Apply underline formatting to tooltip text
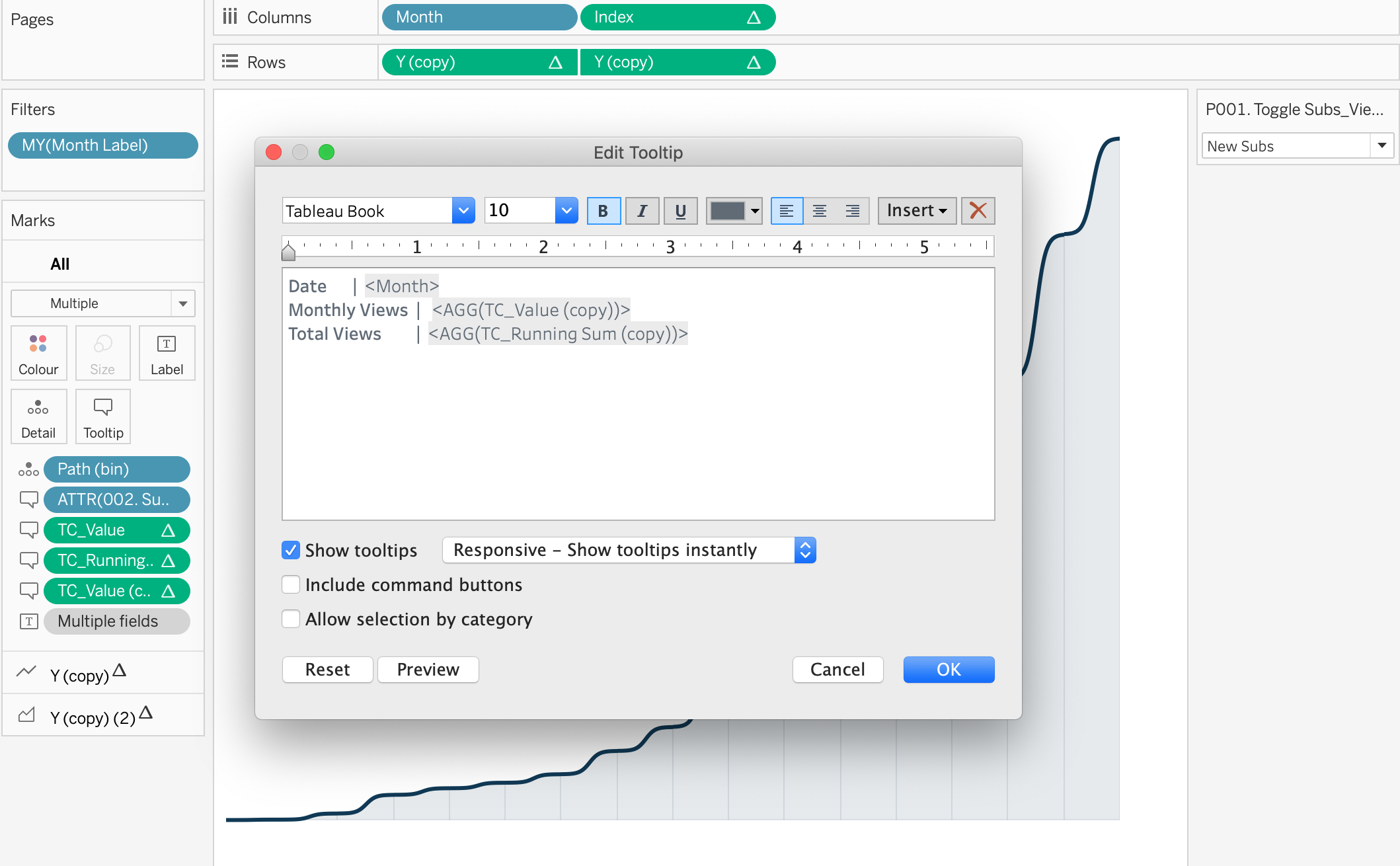1400x866 pixels. [680, 211]
